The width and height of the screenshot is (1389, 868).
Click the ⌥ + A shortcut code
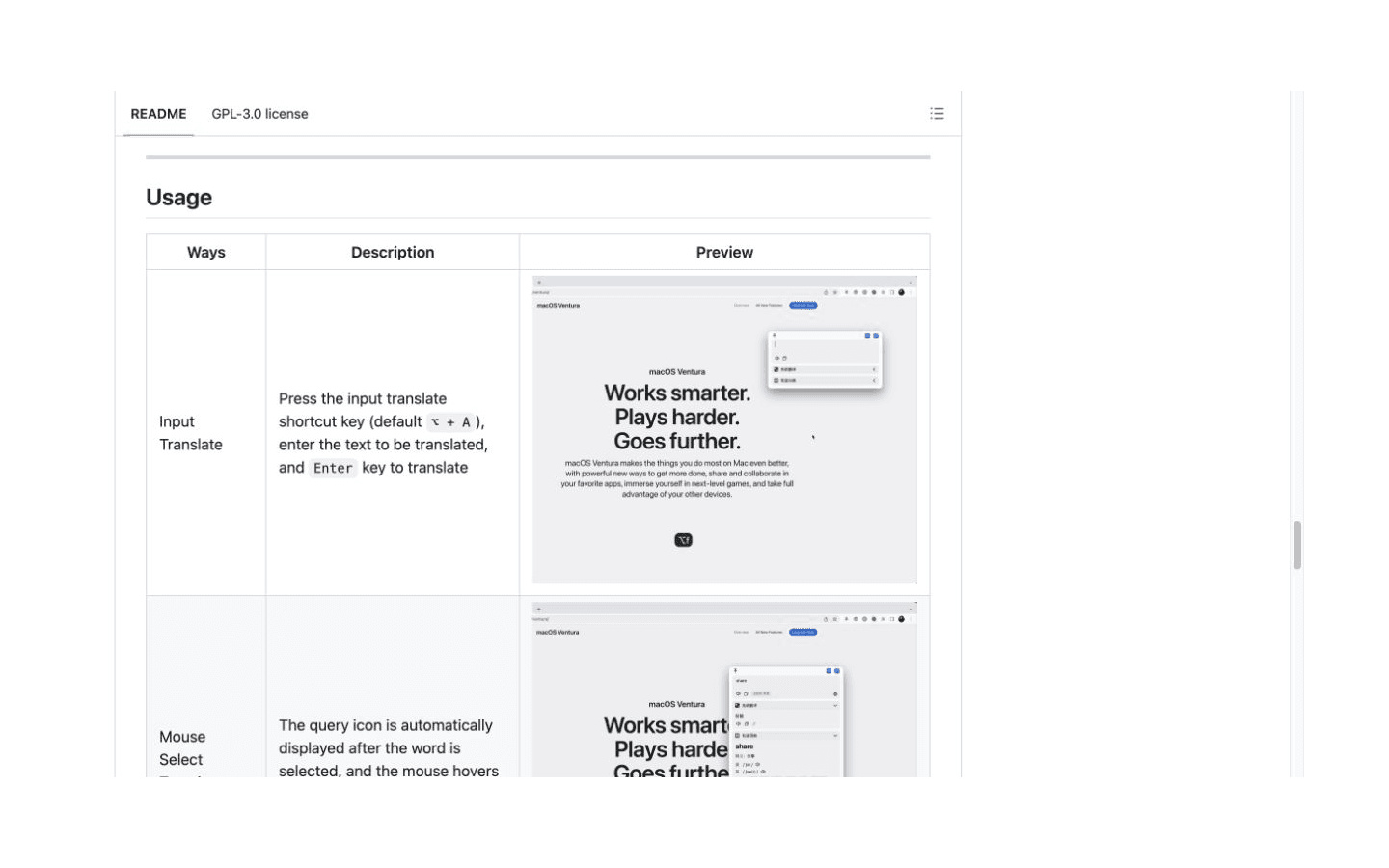tap(450, 422)
